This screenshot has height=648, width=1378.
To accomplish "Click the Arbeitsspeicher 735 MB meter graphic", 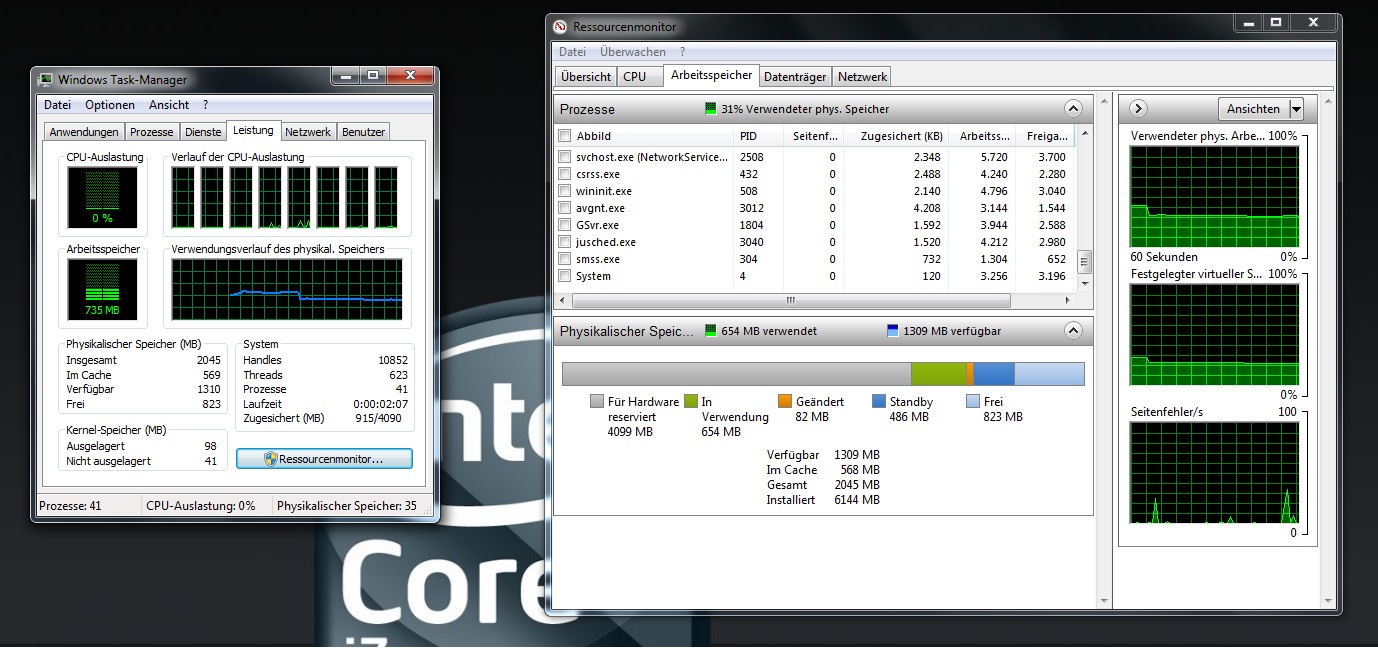I will tap(102, 289).
